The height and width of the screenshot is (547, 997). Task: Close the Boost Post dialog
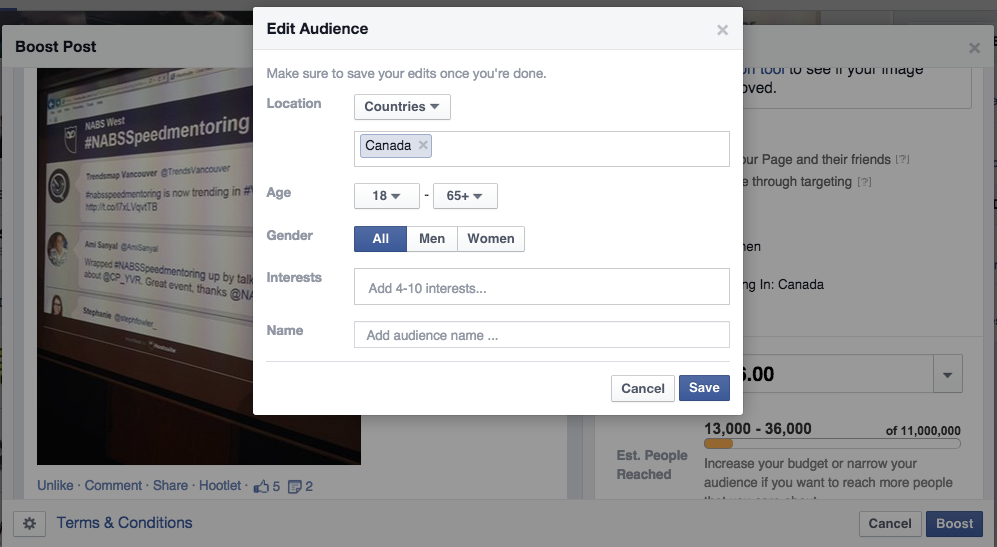coord(974,48)
